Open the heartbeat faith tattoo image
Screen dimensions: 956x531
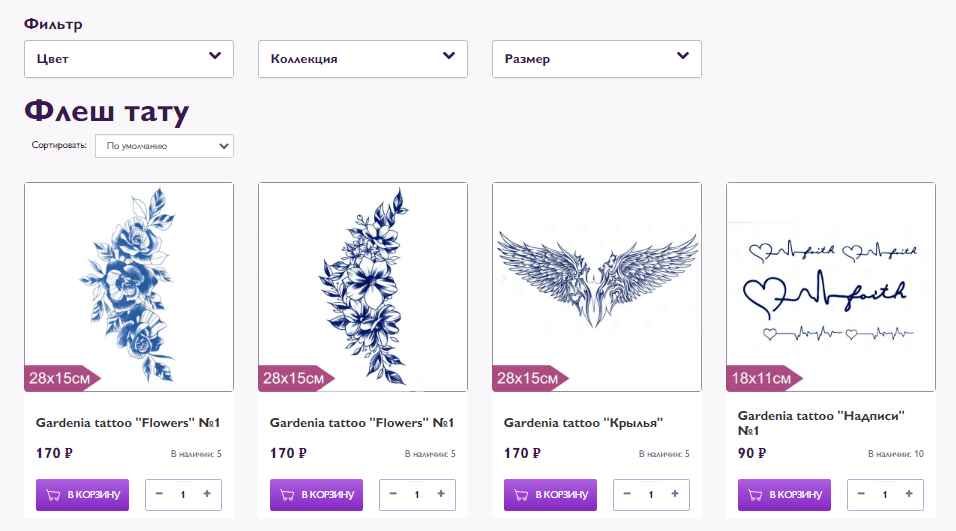coord(831,286)
